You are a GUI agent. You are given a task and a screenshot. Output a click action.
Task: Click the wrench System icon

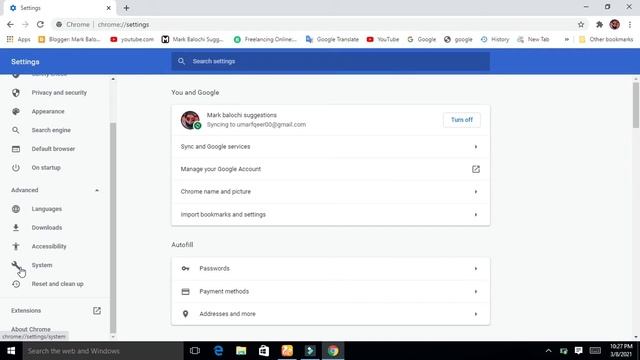coord(16,265)
